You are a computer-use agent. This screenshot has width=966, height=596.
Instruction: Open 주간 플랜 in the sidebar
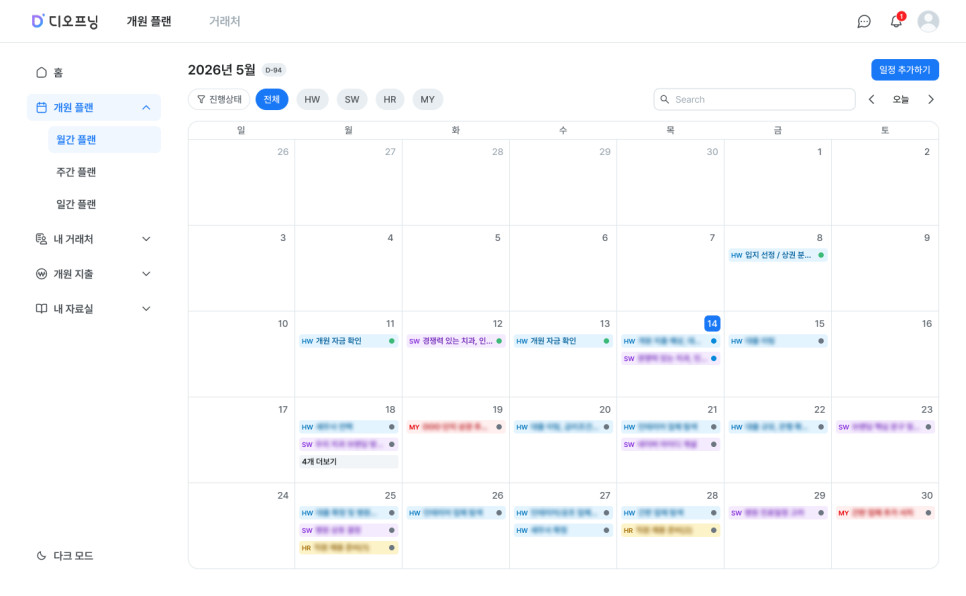pyautogui.click(x=76, y=172)
